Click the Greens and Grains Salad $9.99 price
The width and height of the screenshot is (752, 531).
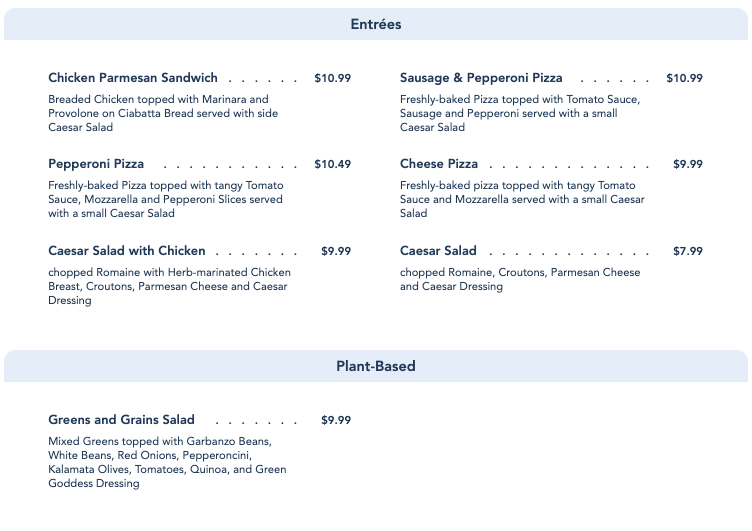pos(336,420)
